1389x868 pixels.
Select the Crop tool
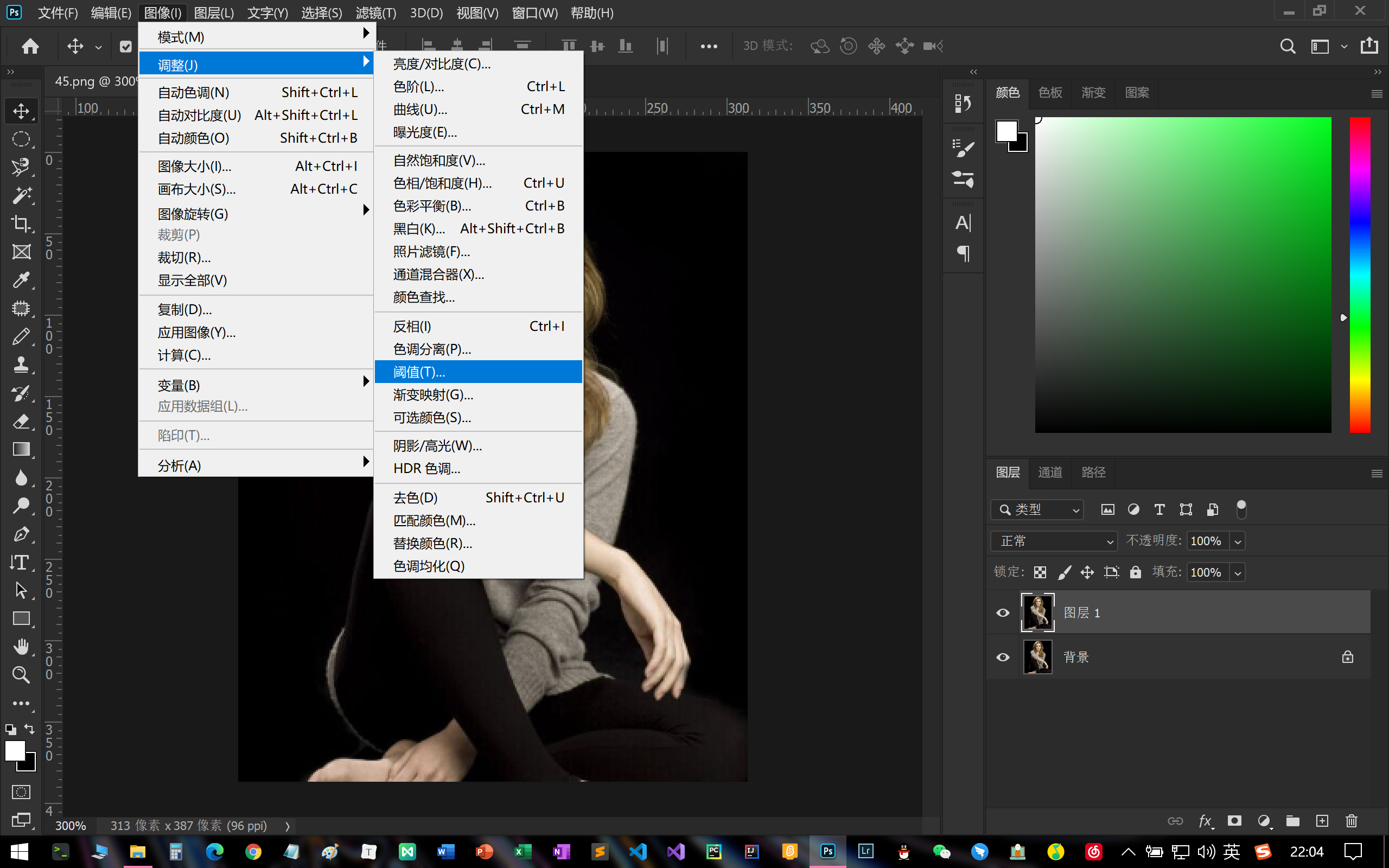point(21,224)
